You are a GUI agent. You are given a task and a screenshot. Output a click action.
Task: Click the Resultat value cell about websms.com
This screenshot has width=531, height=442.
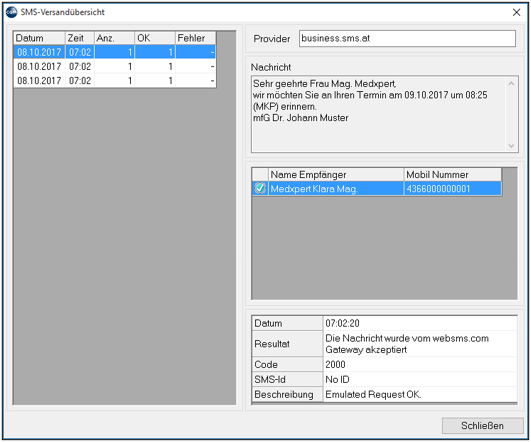point(420,344)
